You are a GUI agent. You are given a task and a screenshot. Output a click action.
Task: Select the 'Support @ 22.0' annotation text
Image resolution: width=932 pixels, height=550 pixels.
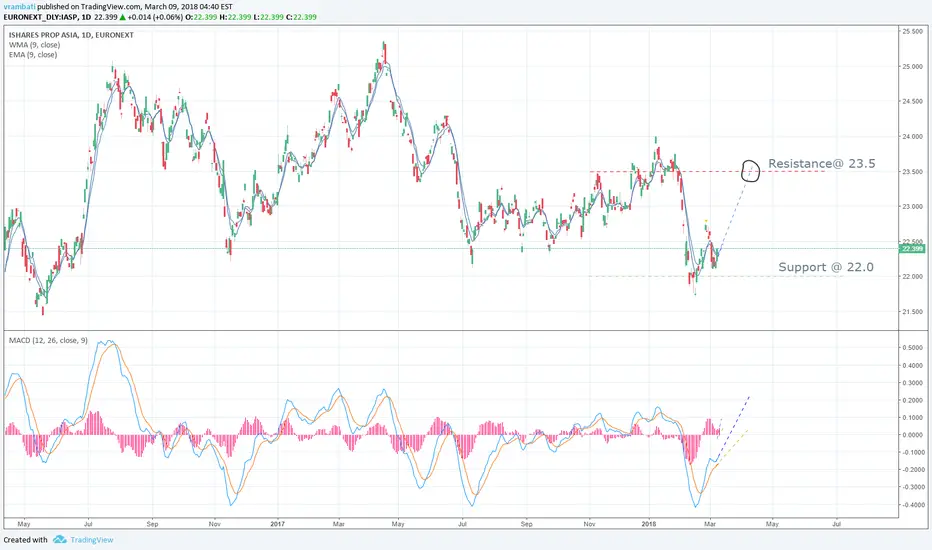tap(826, 267)
